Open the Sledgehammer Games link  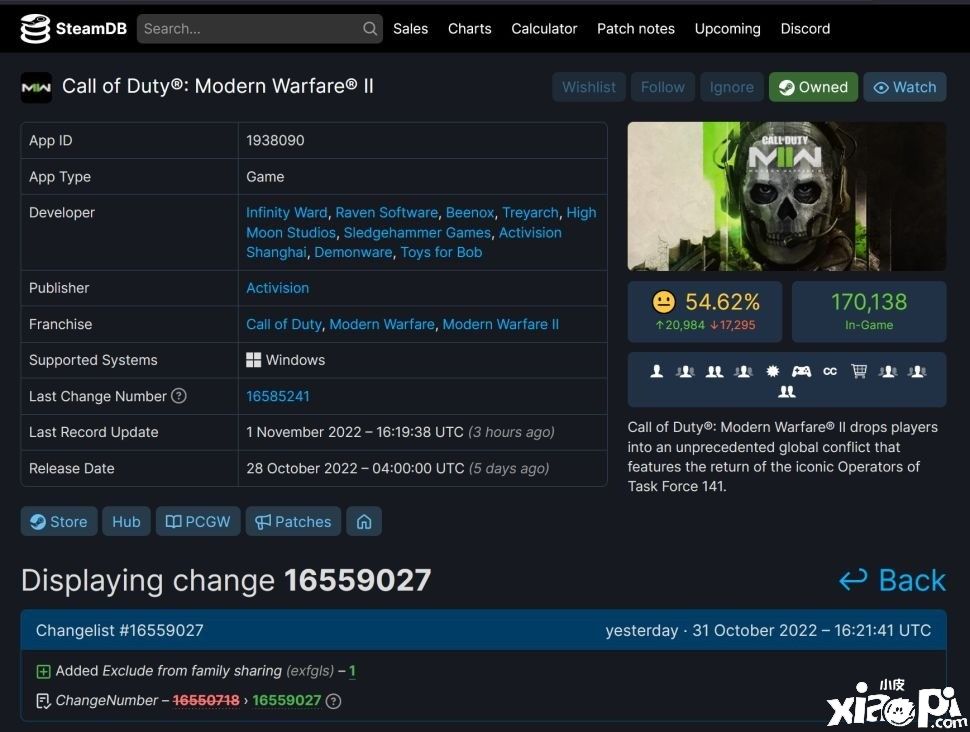tap(417, 233)
